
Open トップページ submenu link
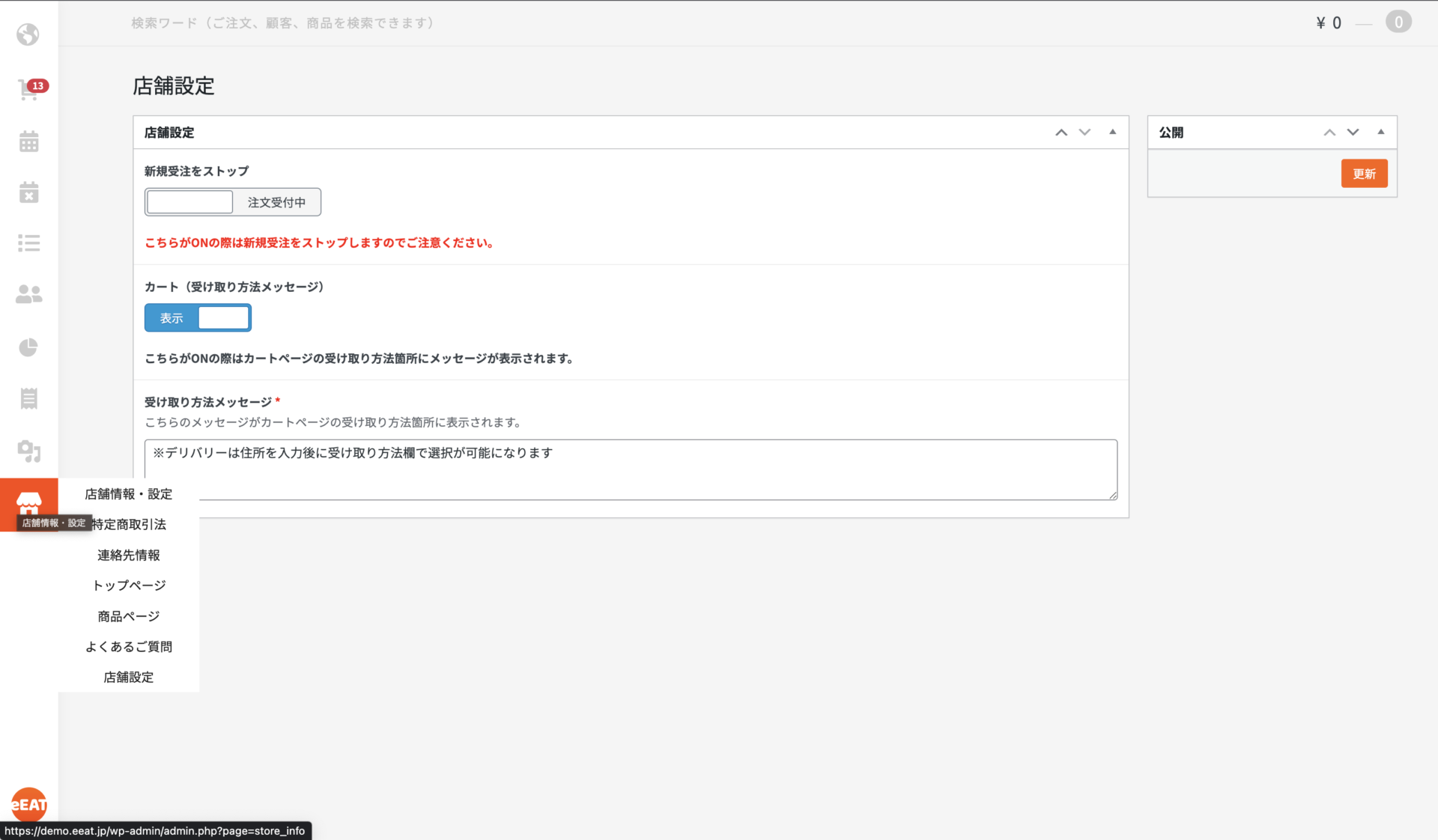pyautogui.click(x=129, y=585)
